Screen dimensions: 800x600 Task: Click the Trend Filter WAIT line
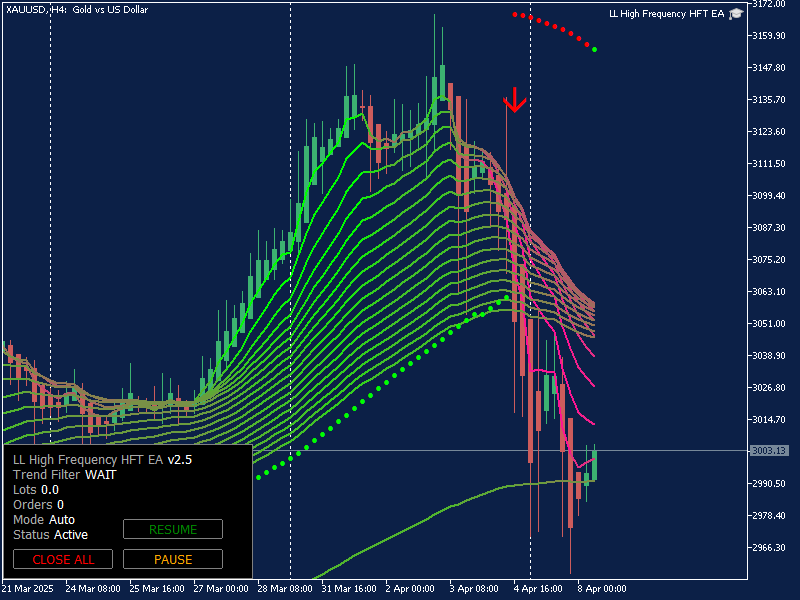(65, 474)
